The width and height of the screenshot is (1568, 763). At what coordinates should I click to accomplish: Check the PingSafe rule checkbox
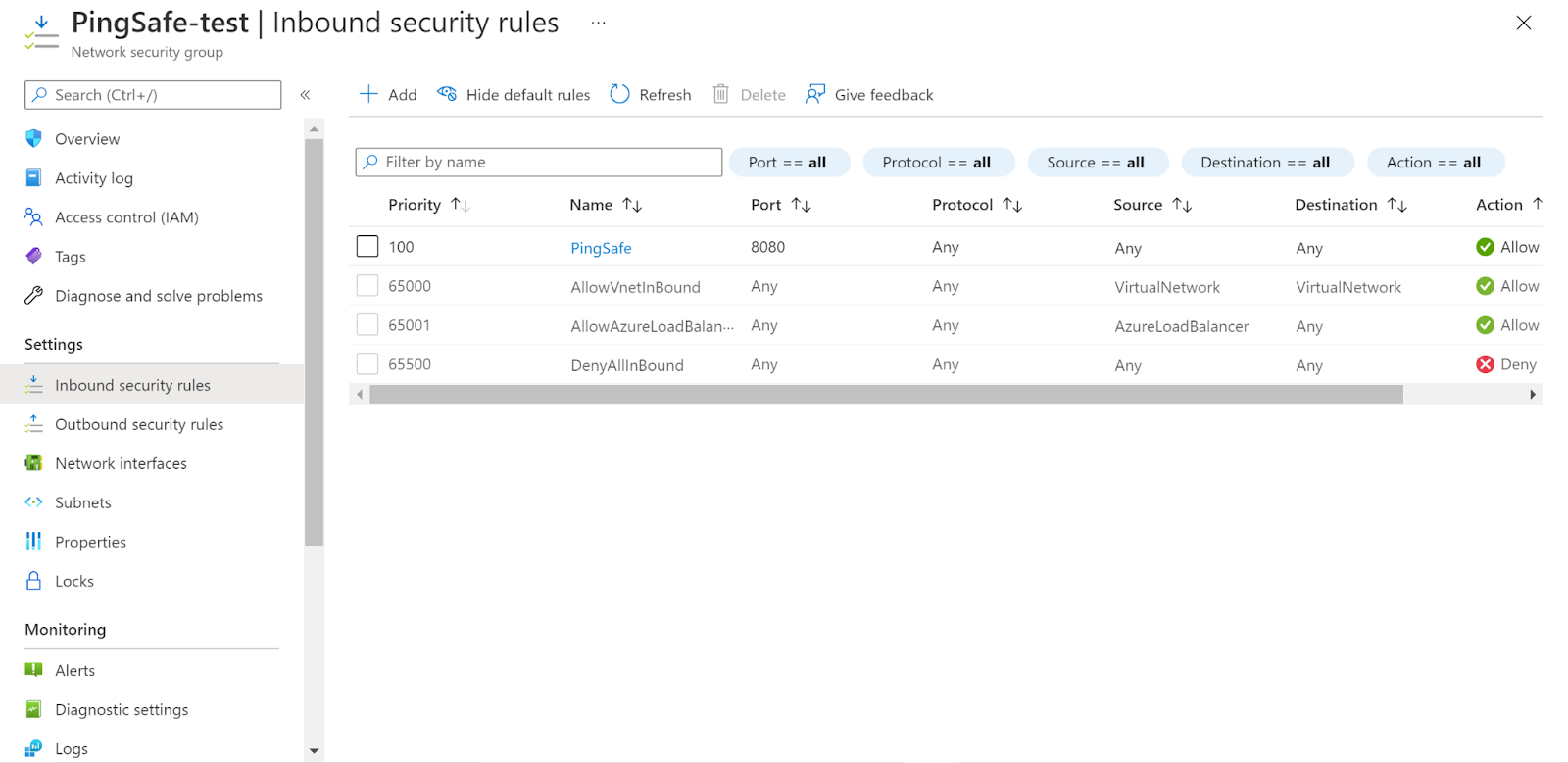(x=367, y=247)
